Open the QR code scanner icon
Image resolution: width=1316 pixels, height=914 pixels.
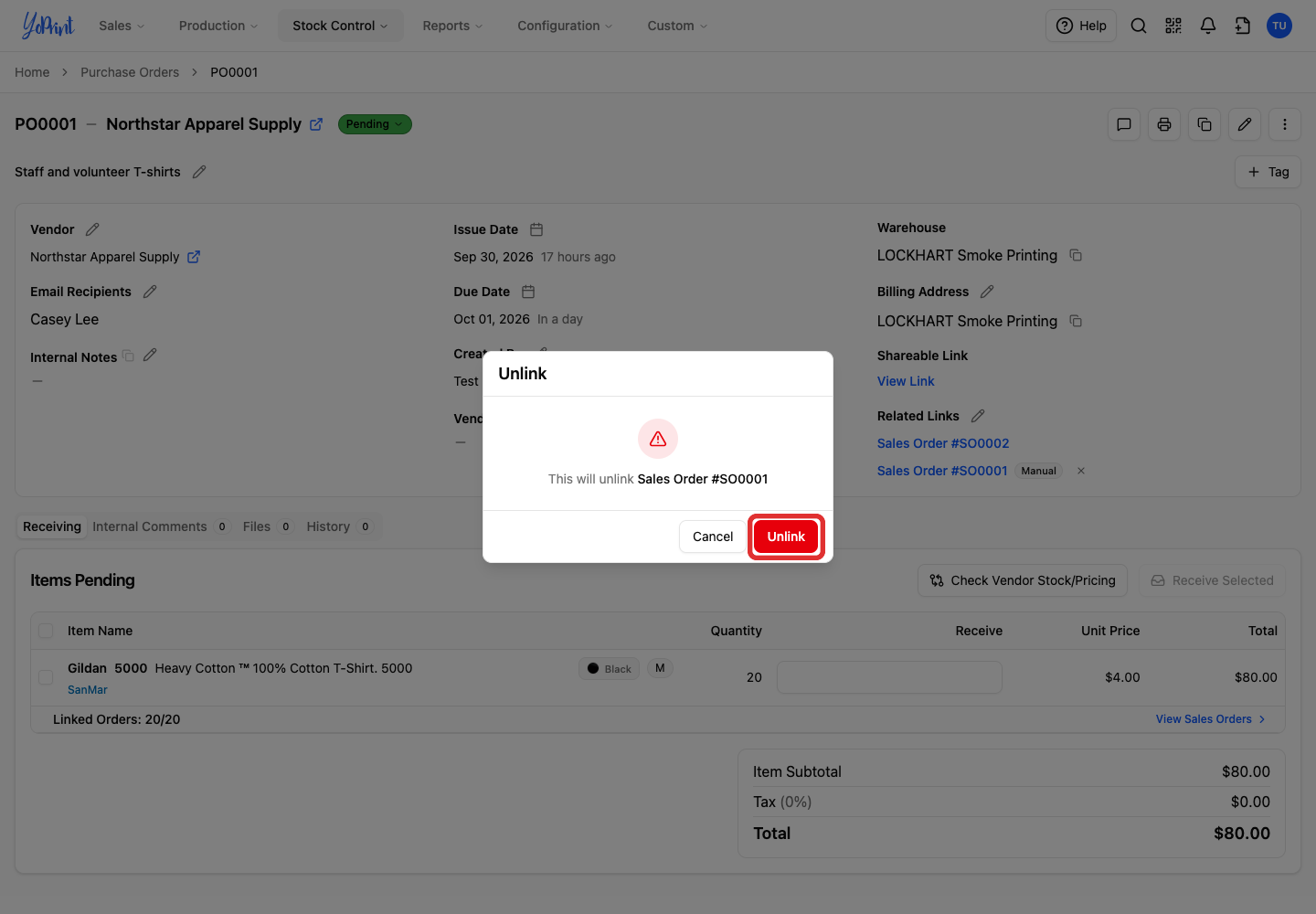coord(1173,26)
